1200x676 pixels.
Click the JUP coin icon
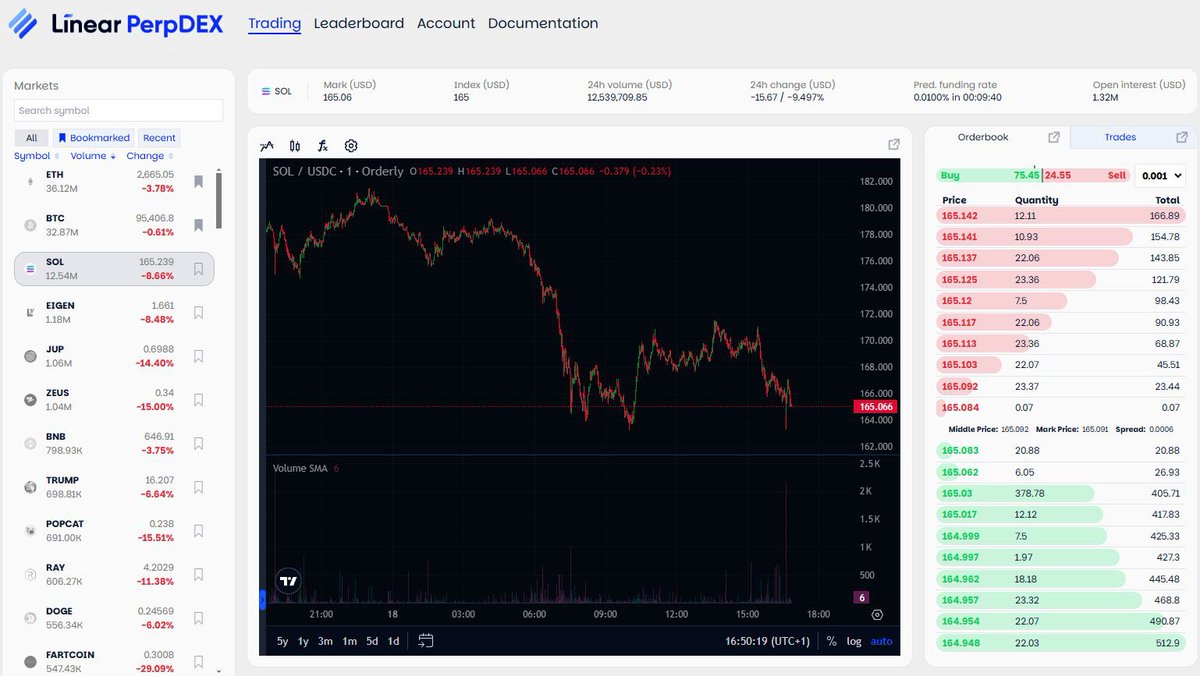click(x=30, y=356)
